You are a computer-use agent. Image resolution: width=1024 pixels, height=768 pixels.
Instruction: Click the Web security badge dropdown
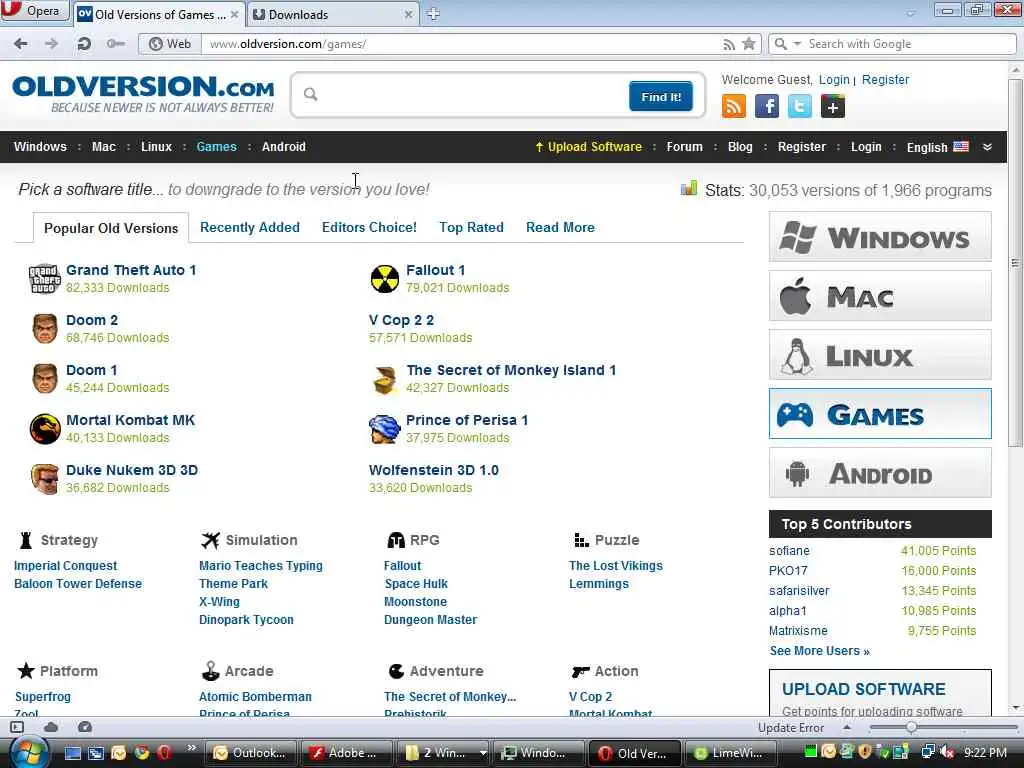(170, 44)
